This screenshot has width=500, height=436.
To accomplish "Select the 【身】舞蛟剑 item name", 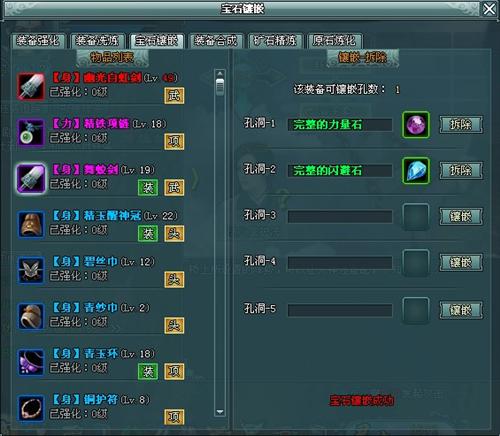I will [85, 170].
